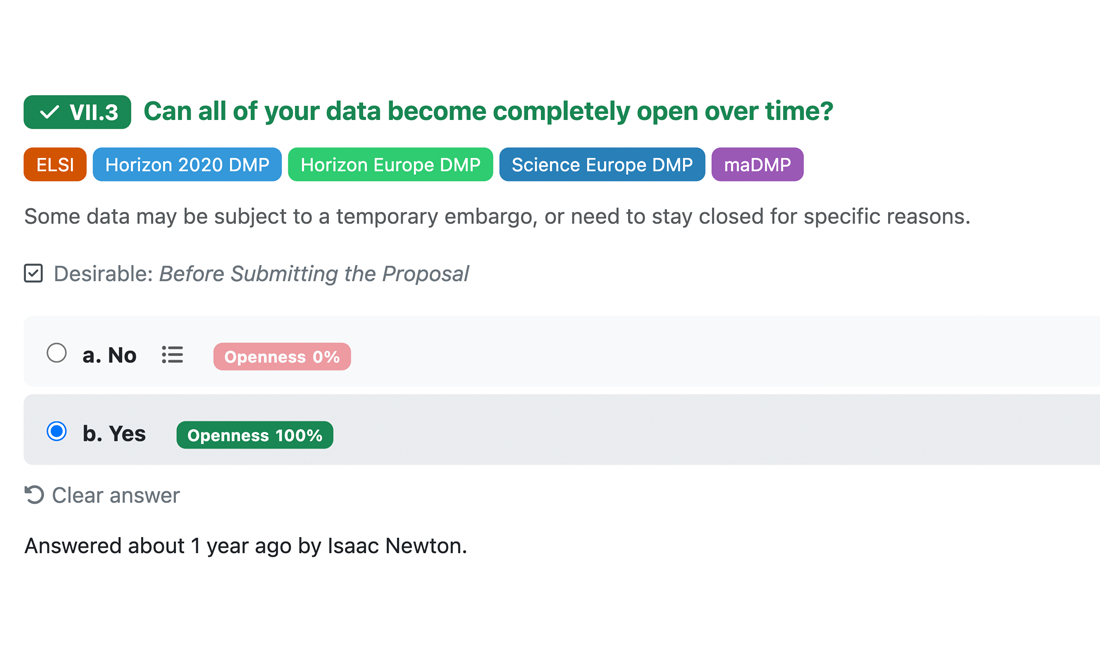
Task: Click the Clear answer undo arrow icon
Action: [34, 495]
